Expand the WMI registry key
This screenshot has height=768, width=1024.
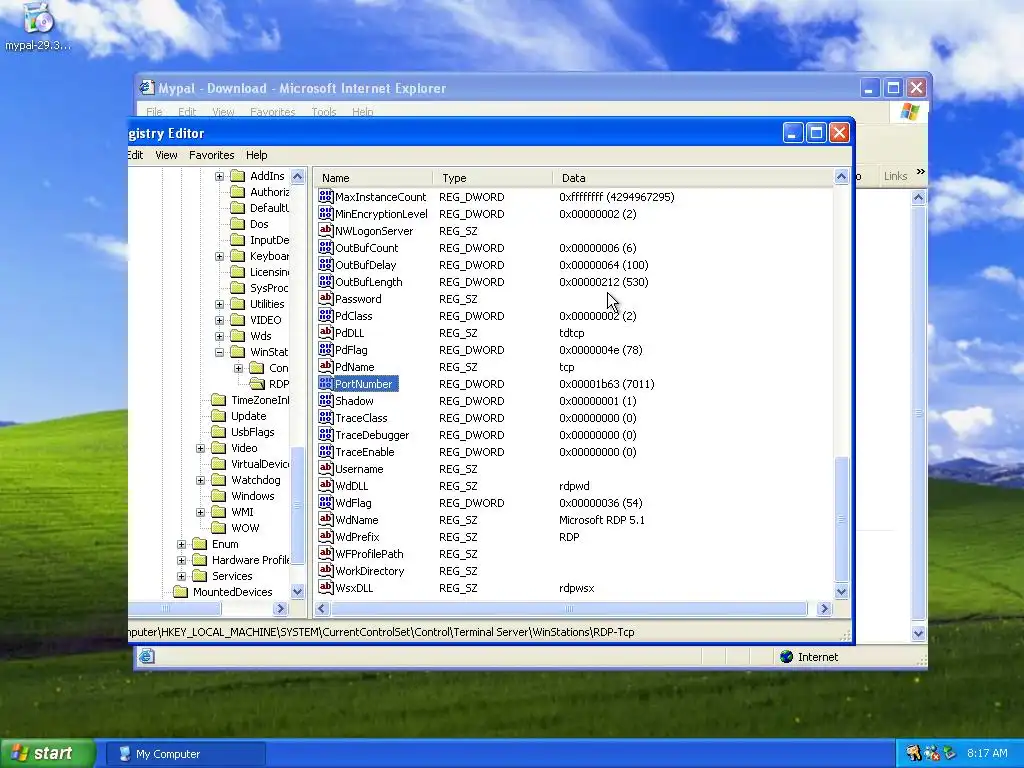click(200, 512)
